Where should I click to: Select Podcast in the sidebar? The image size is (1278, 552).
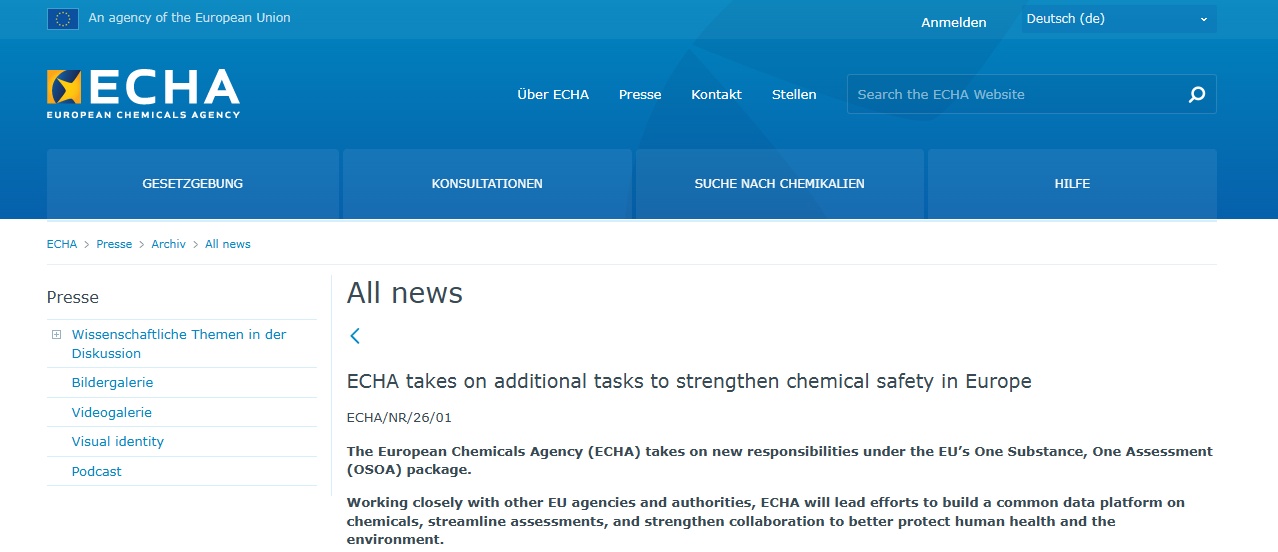pyautogui.click(x=97, y=471)
